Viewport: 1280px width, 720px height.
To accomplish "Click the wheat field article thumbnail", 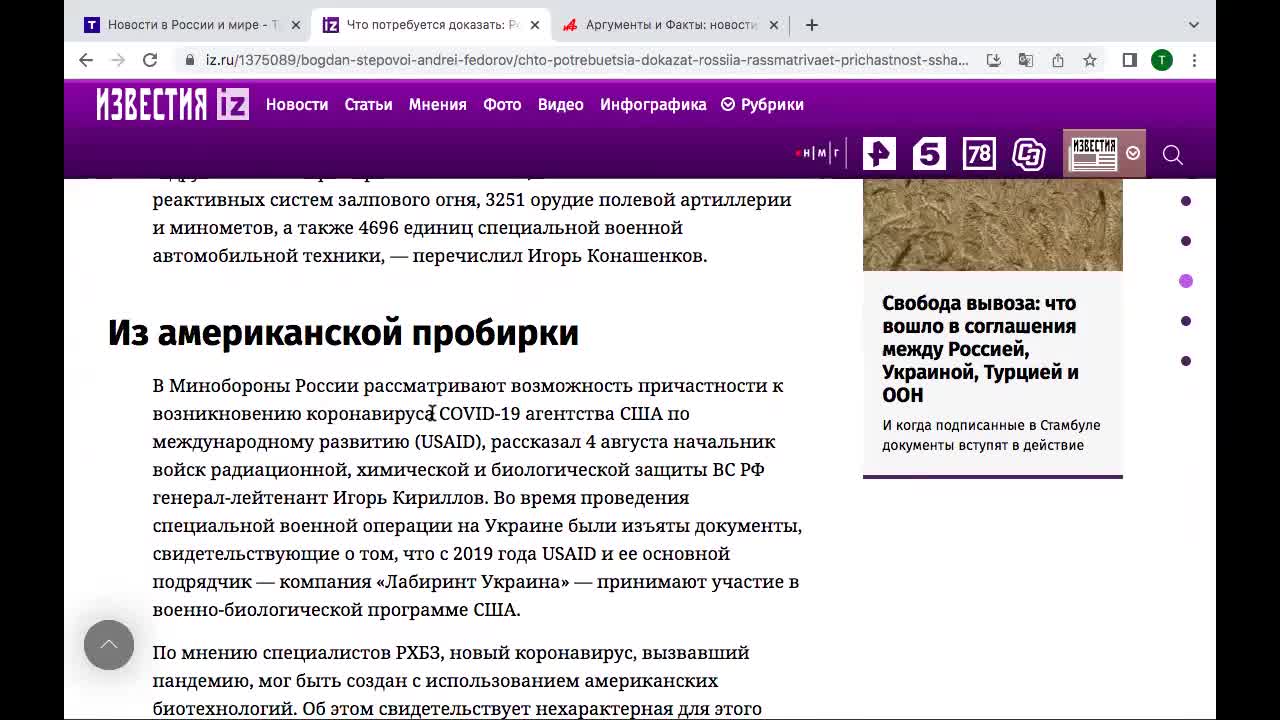I will click(993, 225).
